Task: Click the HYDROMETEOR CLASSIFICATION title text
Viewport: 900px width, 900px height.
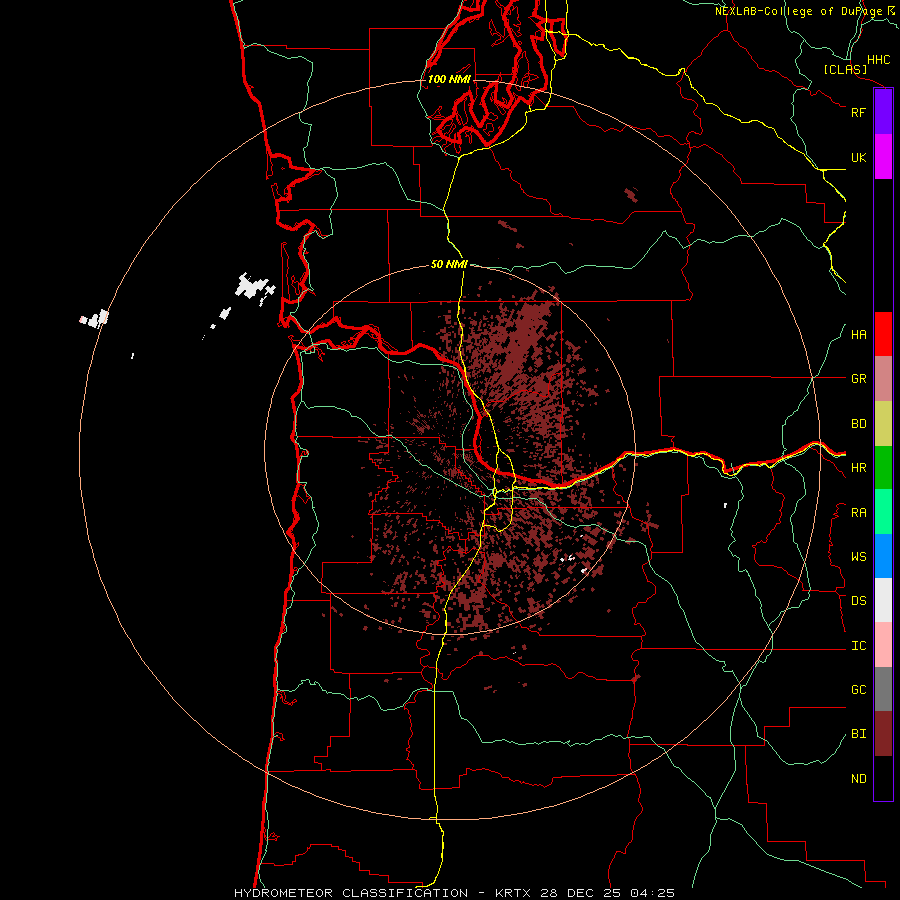Action: [351, 893]
